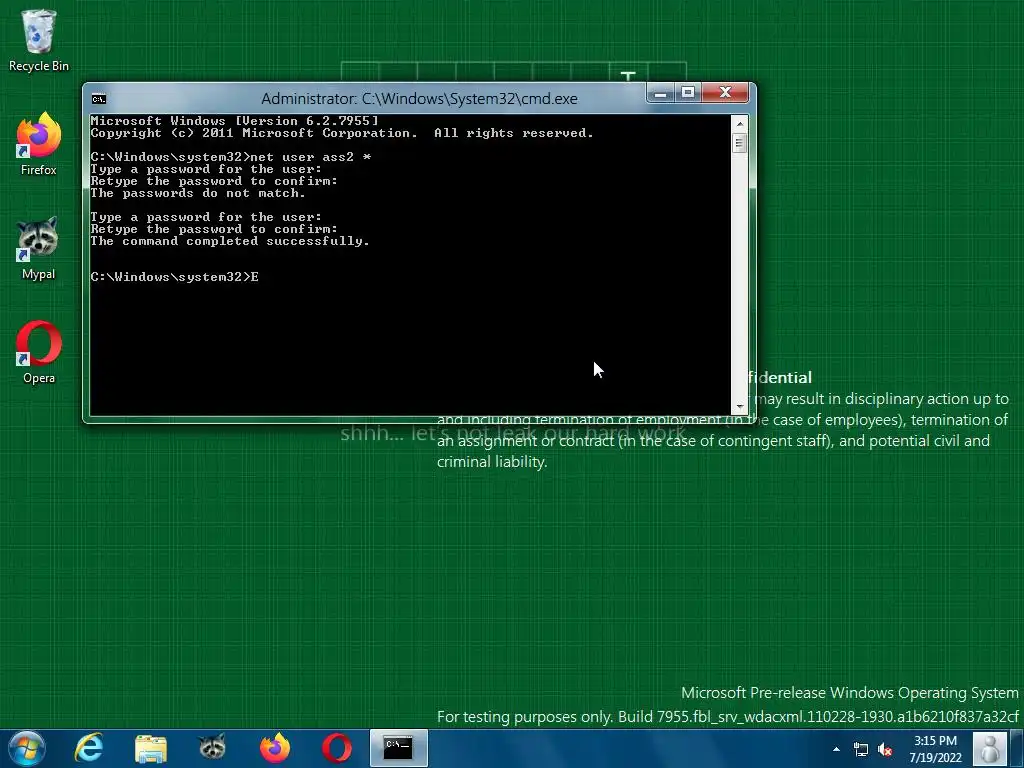The height and width of the screenshot is (768, 1024).
Task: Open the Recycle Bin desktop icon
Action: coord(39,40)
